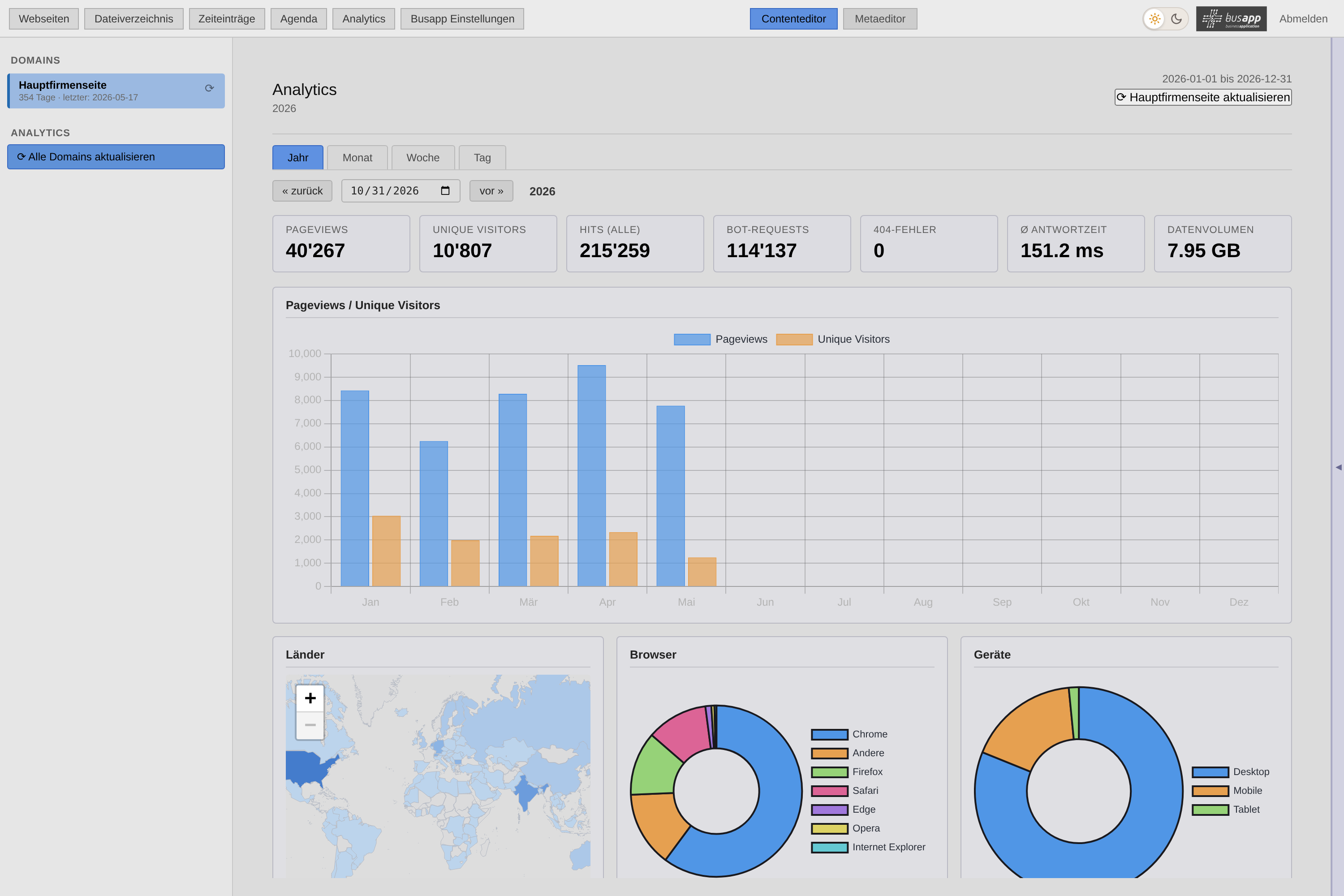Click Internet Explorer entry in Browser legend

[869, 848]
